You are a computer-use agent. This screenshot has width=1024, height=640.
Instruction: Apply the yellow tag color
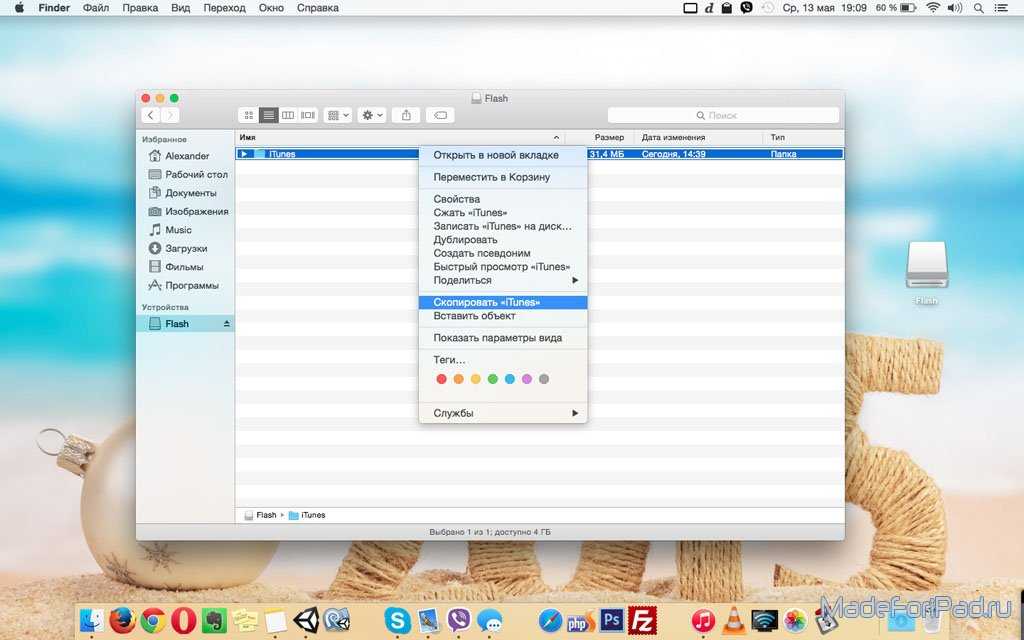click(x=475, y=379)
